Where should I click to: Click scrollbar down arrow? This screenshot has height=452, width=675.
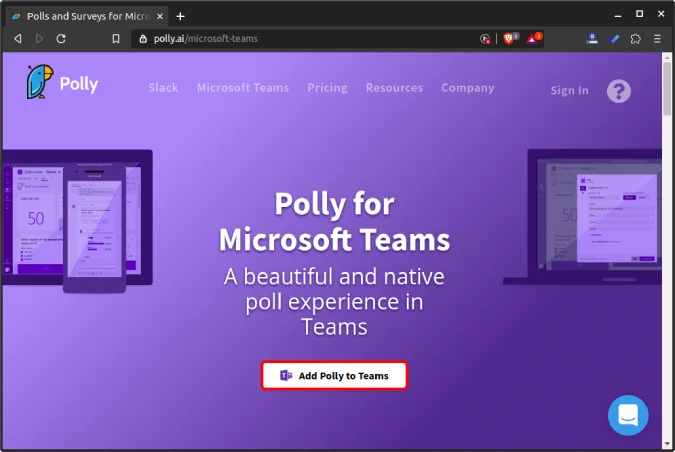tap(667, 444)
